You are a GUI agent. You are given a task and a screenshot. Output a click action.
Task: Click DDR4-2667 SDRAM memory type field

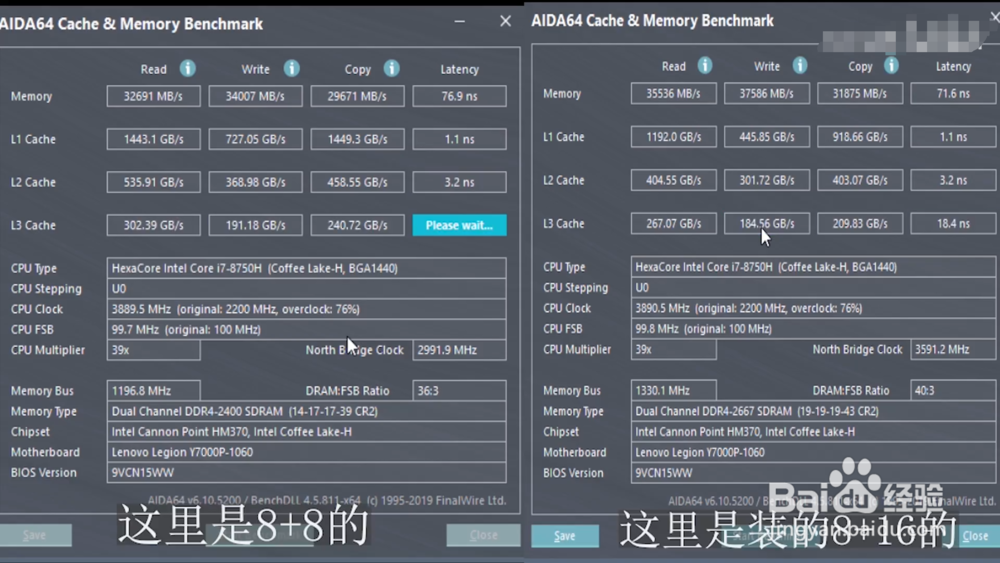(x=813, y=411)
